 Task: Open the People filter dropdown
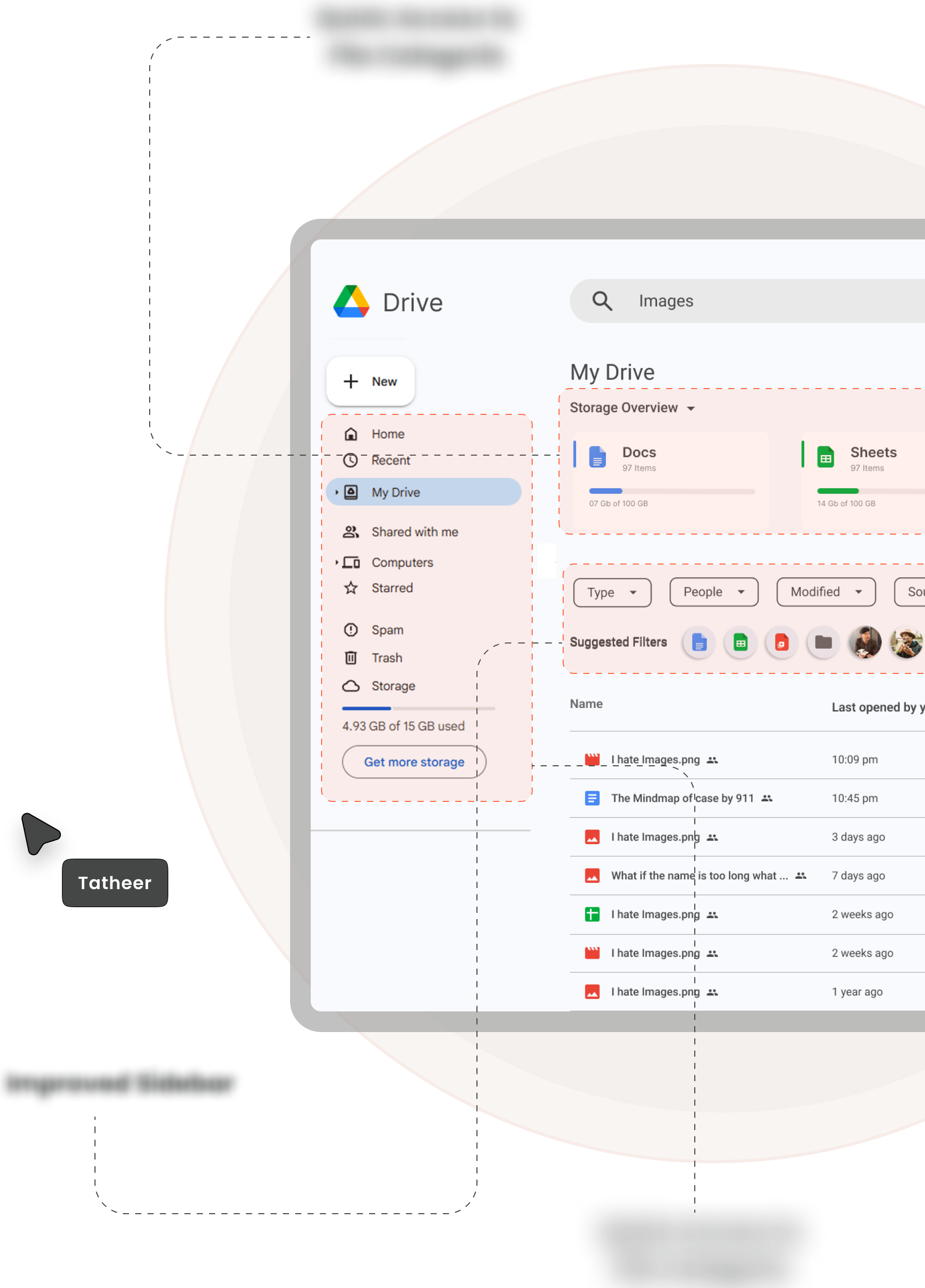pyautogui.click(x=714, y=592)
